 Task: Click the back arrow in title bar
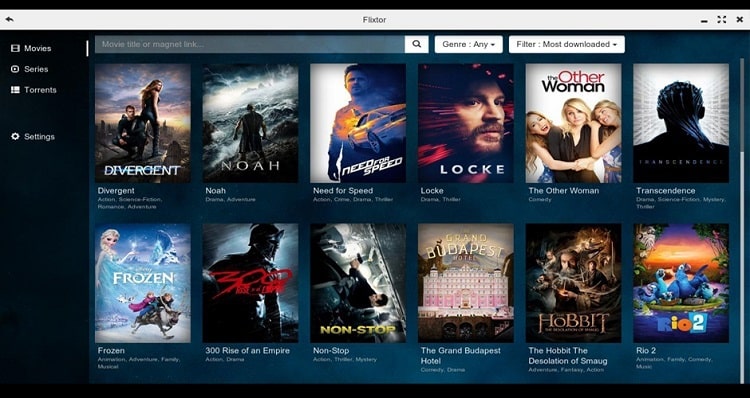click(x=10, y=20)
